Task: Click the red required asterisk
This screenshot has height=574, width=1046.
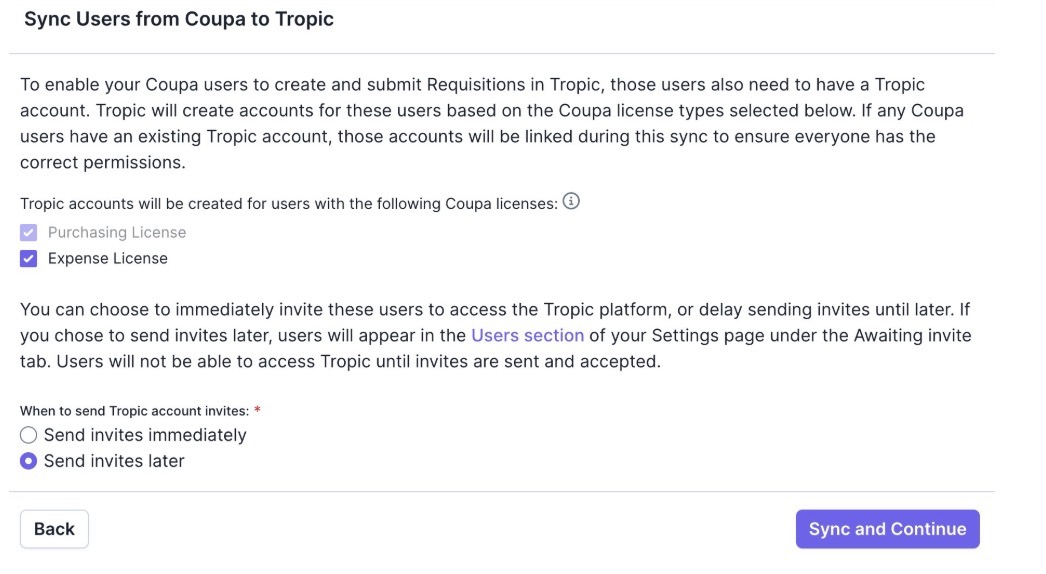Action: pyautogui.click(x=257, y=410)
